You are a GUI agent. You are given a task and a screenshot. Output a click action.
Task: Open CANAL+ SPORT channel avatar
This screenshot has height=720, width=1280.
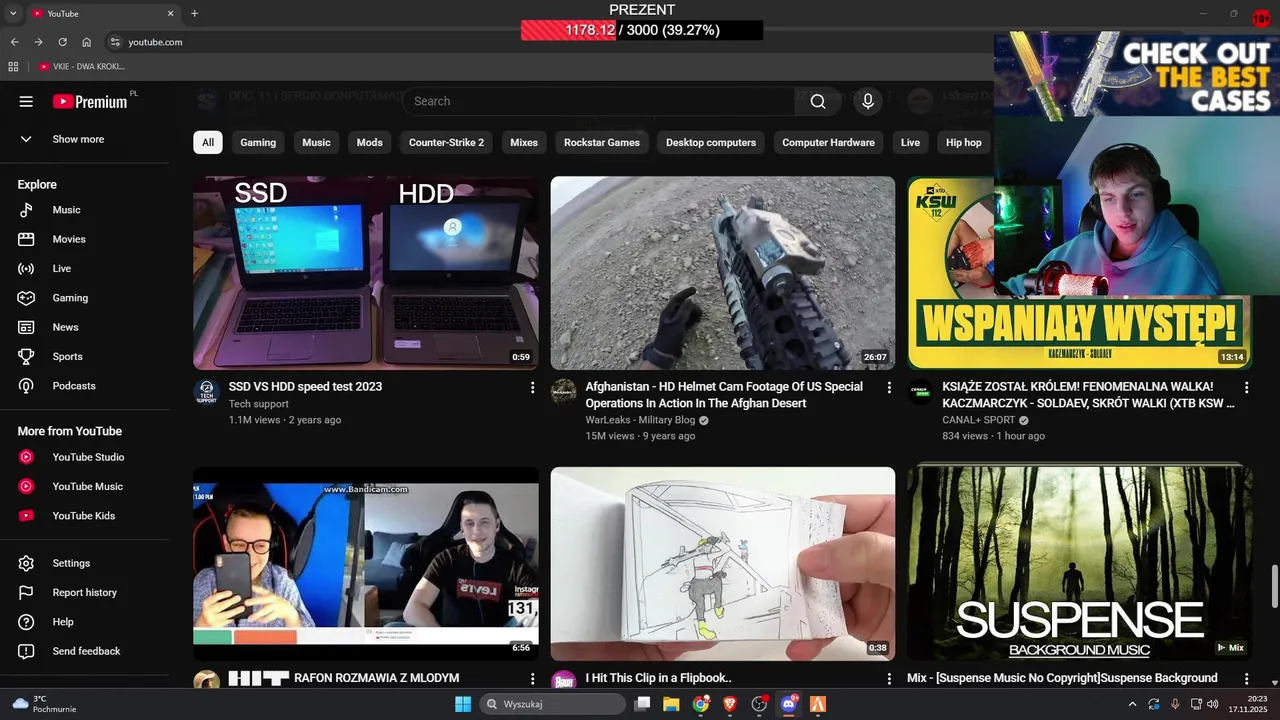click(920, 391)
